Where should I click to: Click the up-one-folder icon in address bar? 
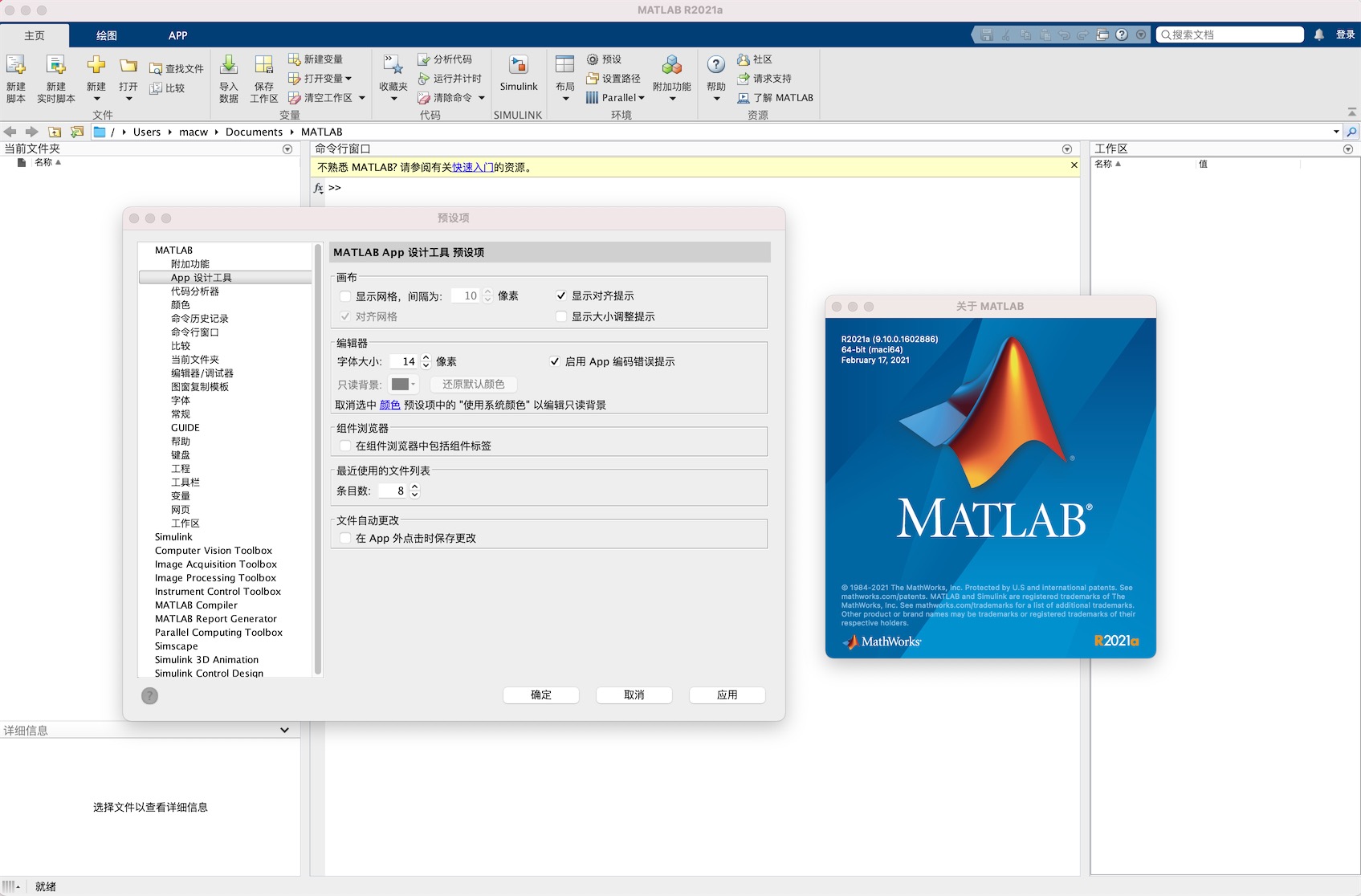click(x=55, y=132)
